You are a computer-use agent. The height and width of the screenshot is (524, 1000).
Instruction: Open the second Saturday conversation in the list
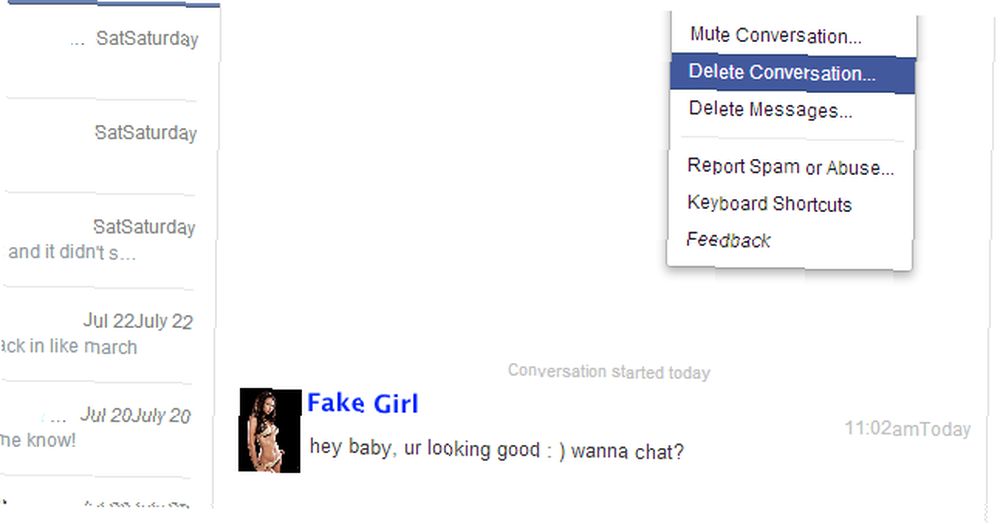pos(108,146)
